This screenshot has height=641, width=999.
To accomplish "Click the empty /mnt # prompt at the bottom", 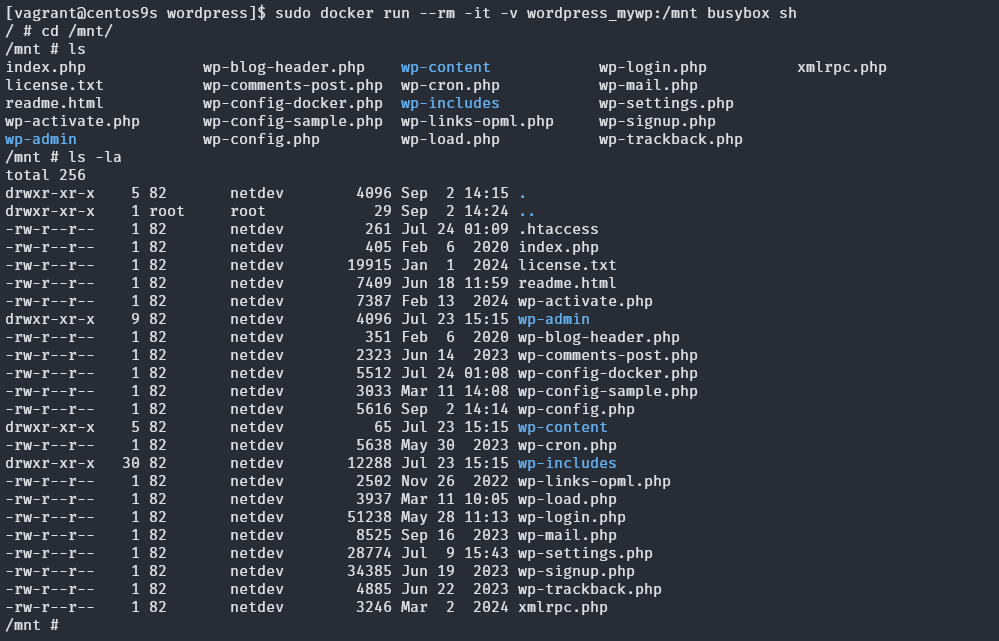I will pyautogui.click(x=32, y=625).
